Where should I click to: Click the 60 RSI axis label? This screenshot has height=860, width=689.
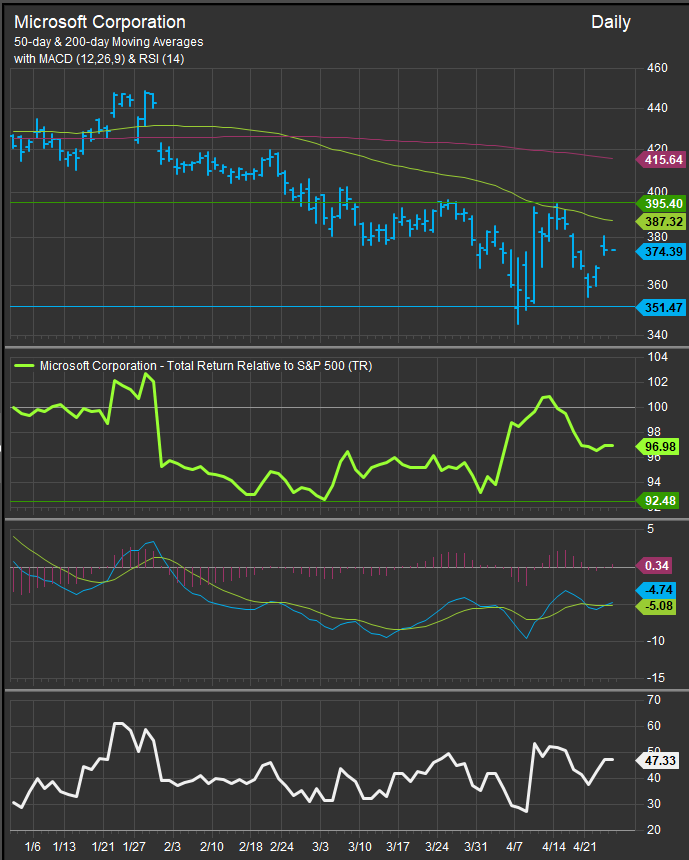(x=654, y=726)
